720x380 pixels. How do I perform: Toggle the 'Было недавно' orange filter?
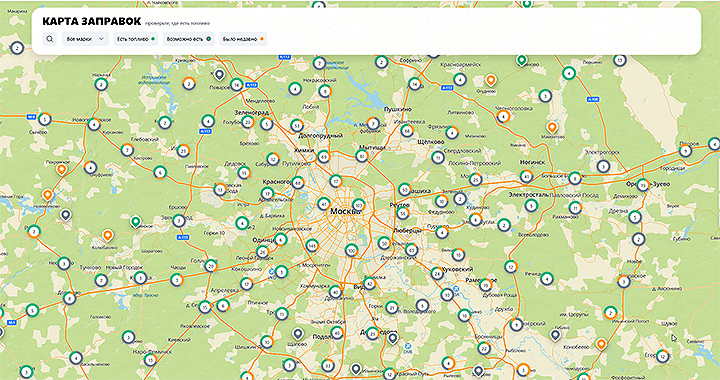click(243, 39)
